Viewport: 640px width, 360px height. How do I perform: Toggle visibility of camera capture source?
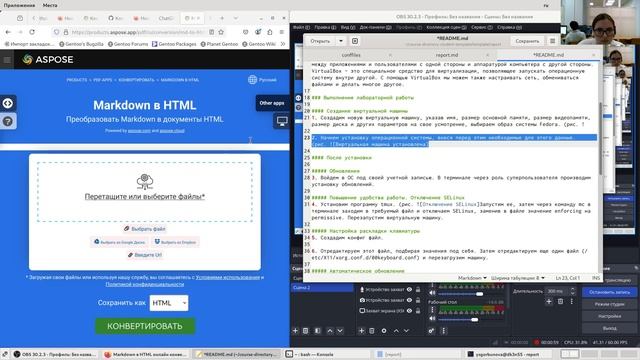coord(409,300)
